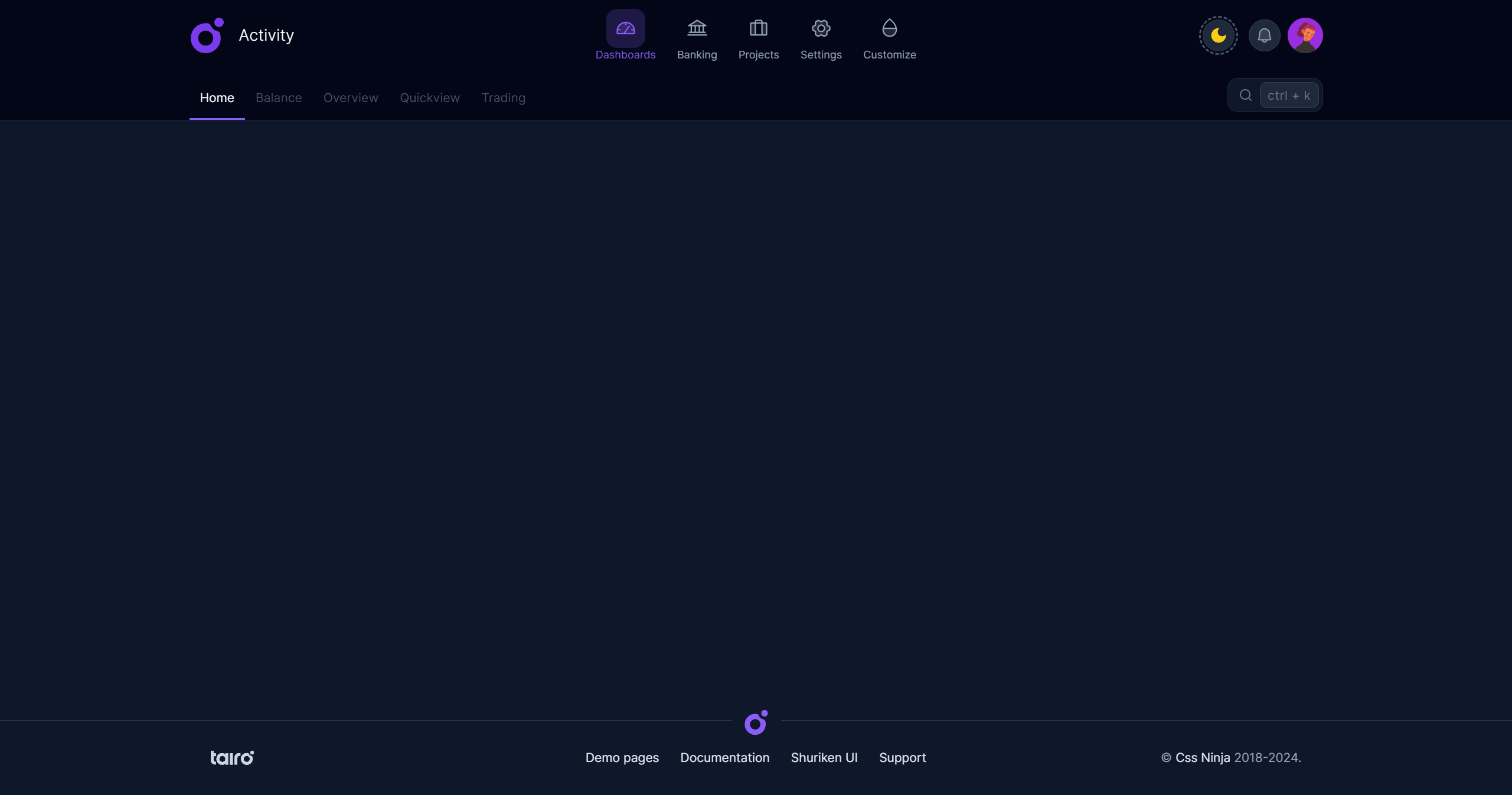This screenshot has height=795, width=1512.
Task: Open the Trading tab
Action: [x=503, y=98]
